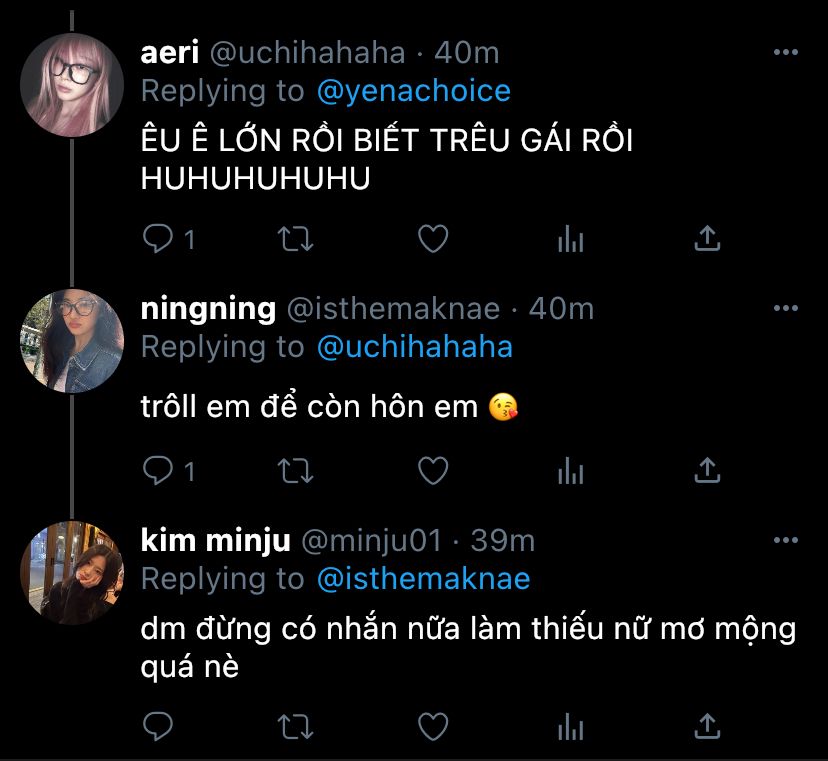The height and width of the screenshot is (761, 828).
Task: Share aeri's tweet
Action: [707, 239]
